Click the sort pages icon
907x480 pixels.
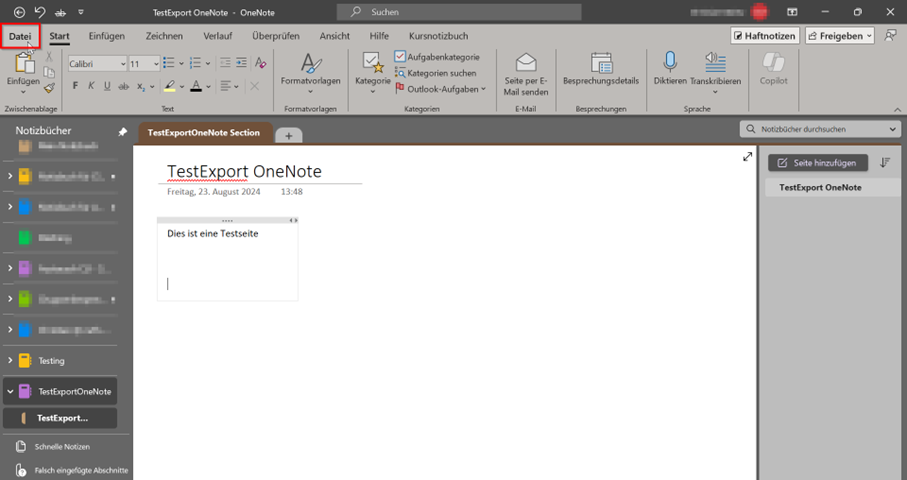click(885, 163)
